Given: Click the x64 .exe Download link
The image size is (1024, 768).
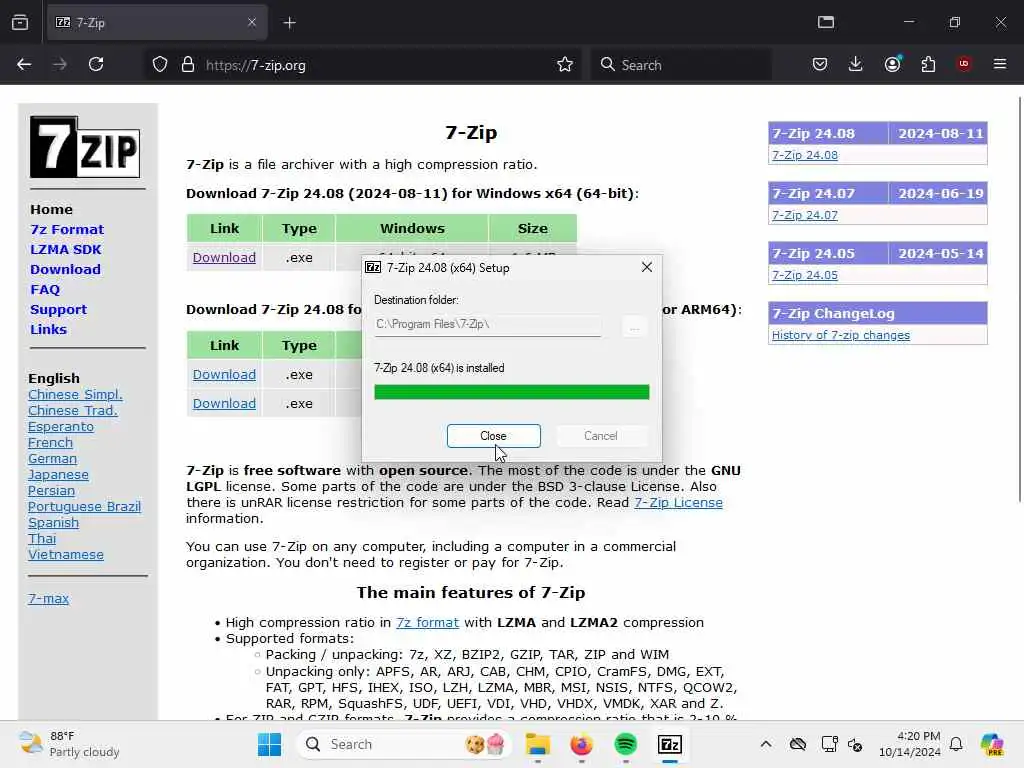Looking at the screenshot, I should click(224, 257).
